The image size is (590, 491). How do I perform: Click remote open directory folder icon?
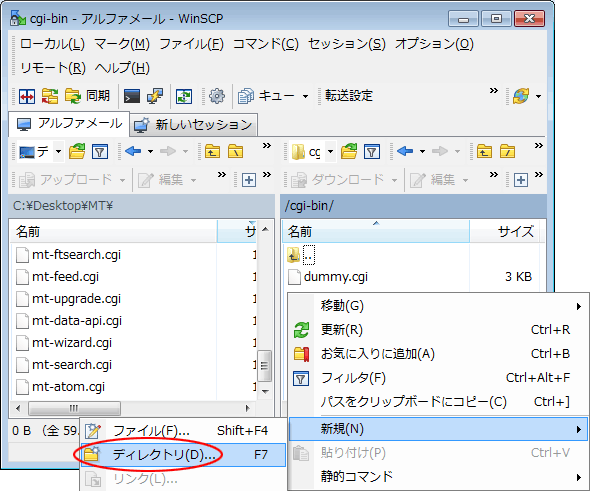tap(349, 152)
